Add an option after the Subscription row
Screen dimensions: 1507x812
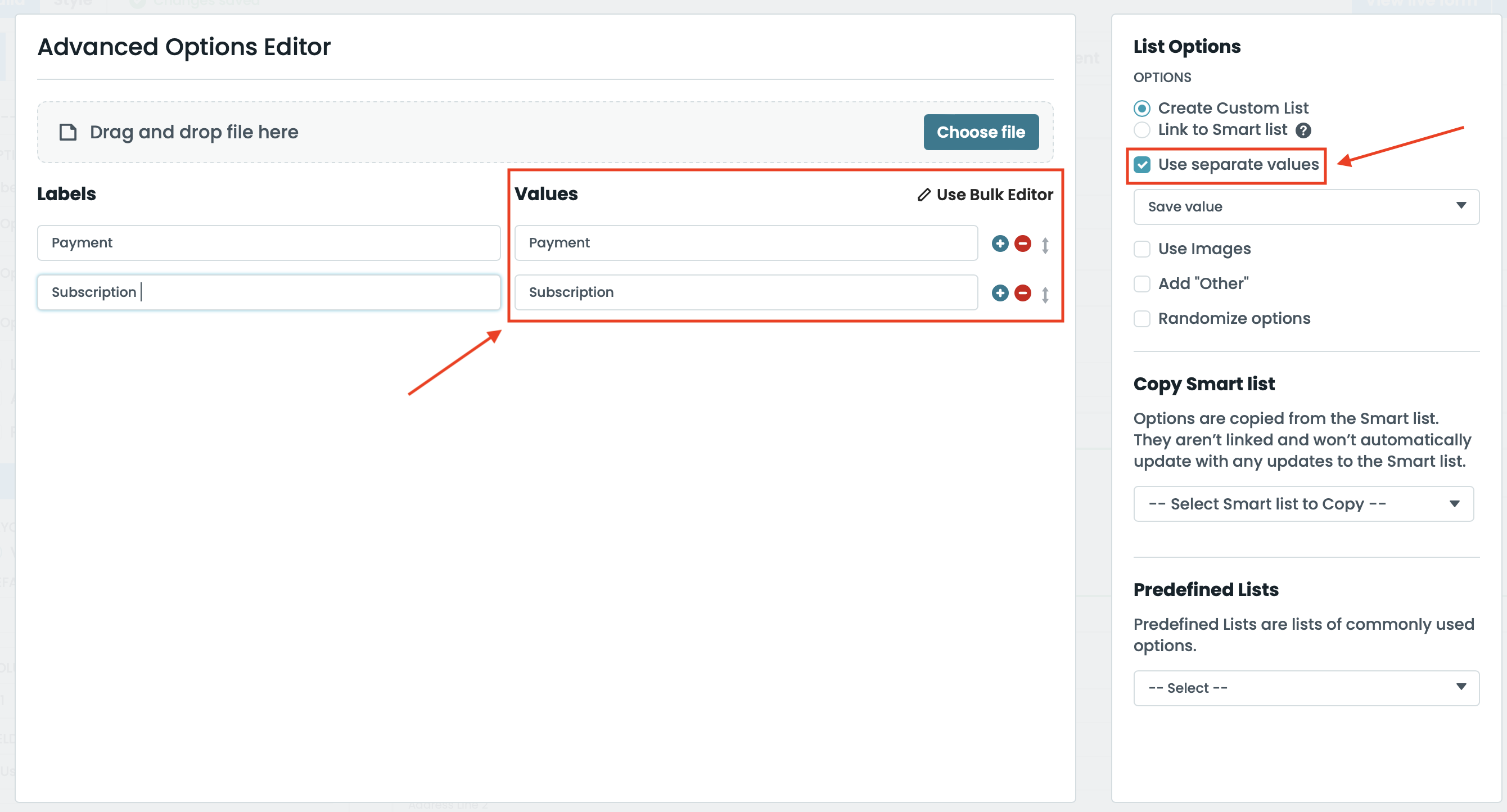pyautogui.click(x=1000, y=292)
